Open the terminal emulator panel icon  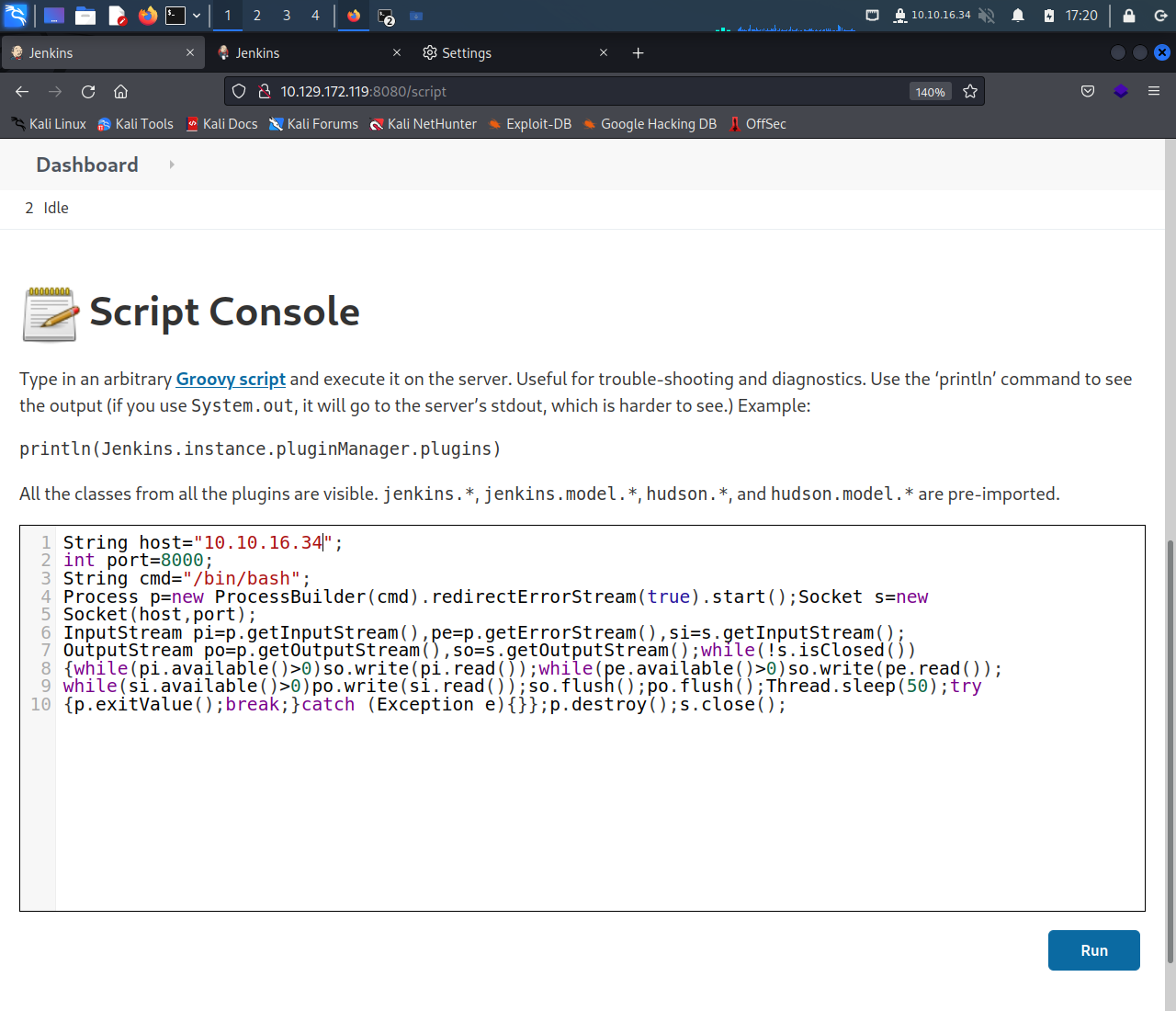point(175,16)
